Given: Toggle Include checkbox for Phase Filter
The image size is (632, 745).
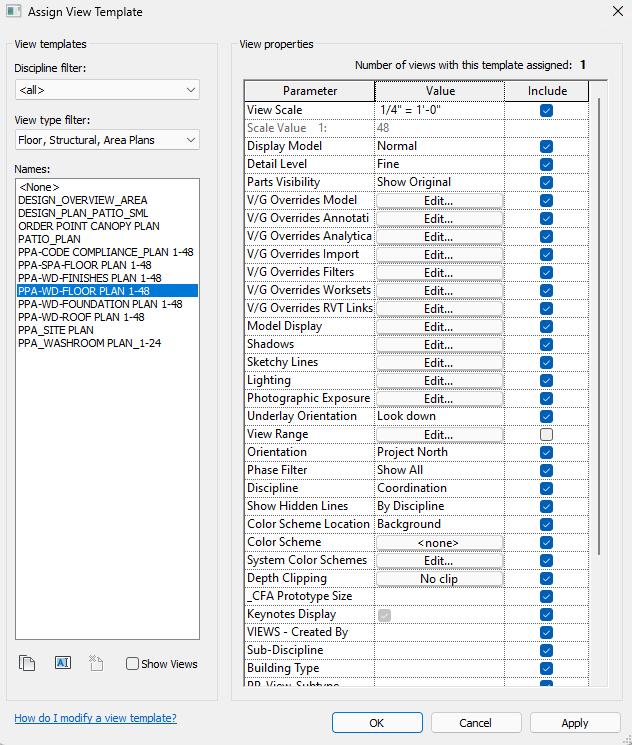Looking at the screenshot, I should (546, 470).
